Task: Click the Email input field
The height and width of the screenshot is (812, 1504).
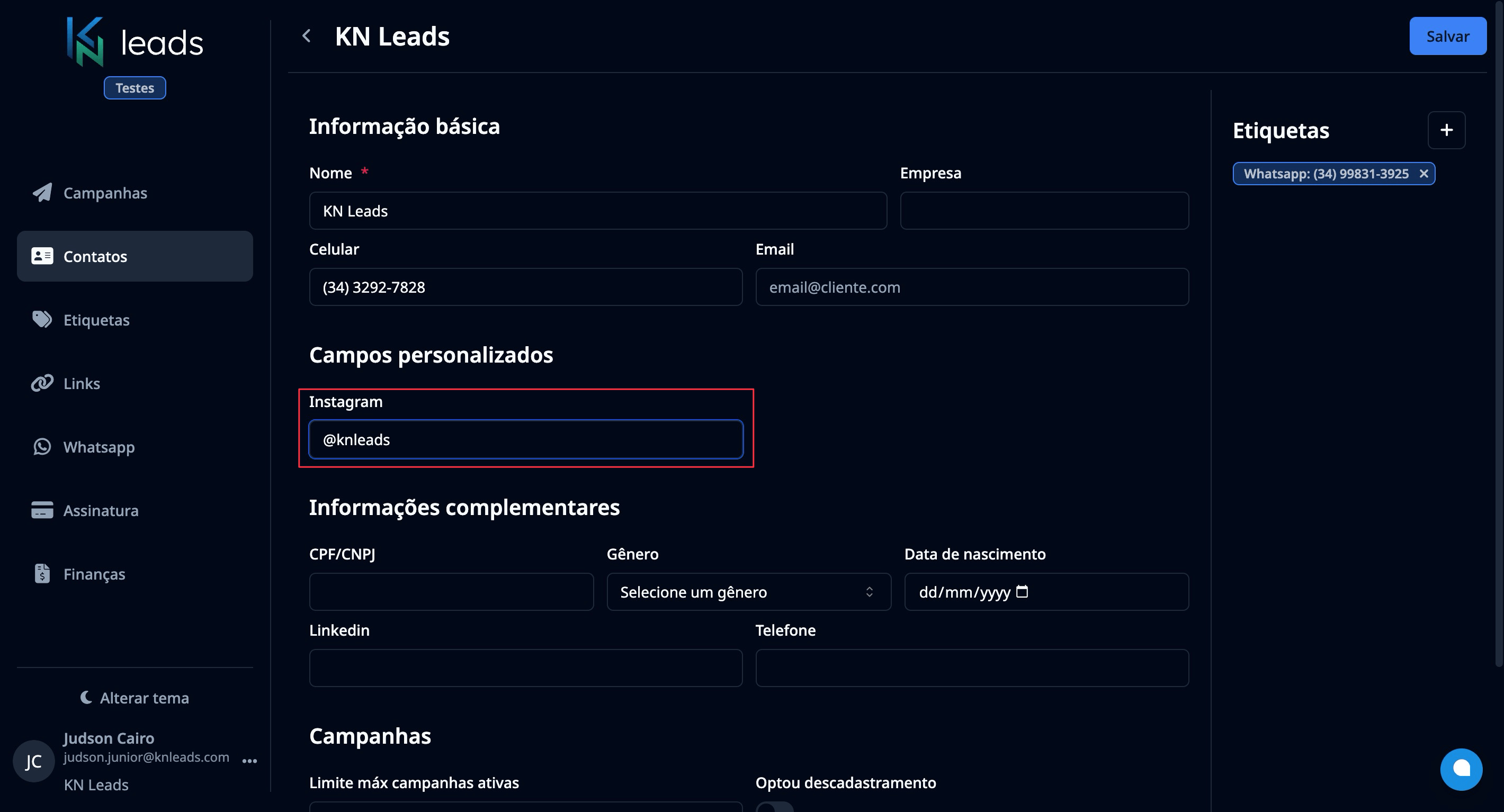Action: 972,287
